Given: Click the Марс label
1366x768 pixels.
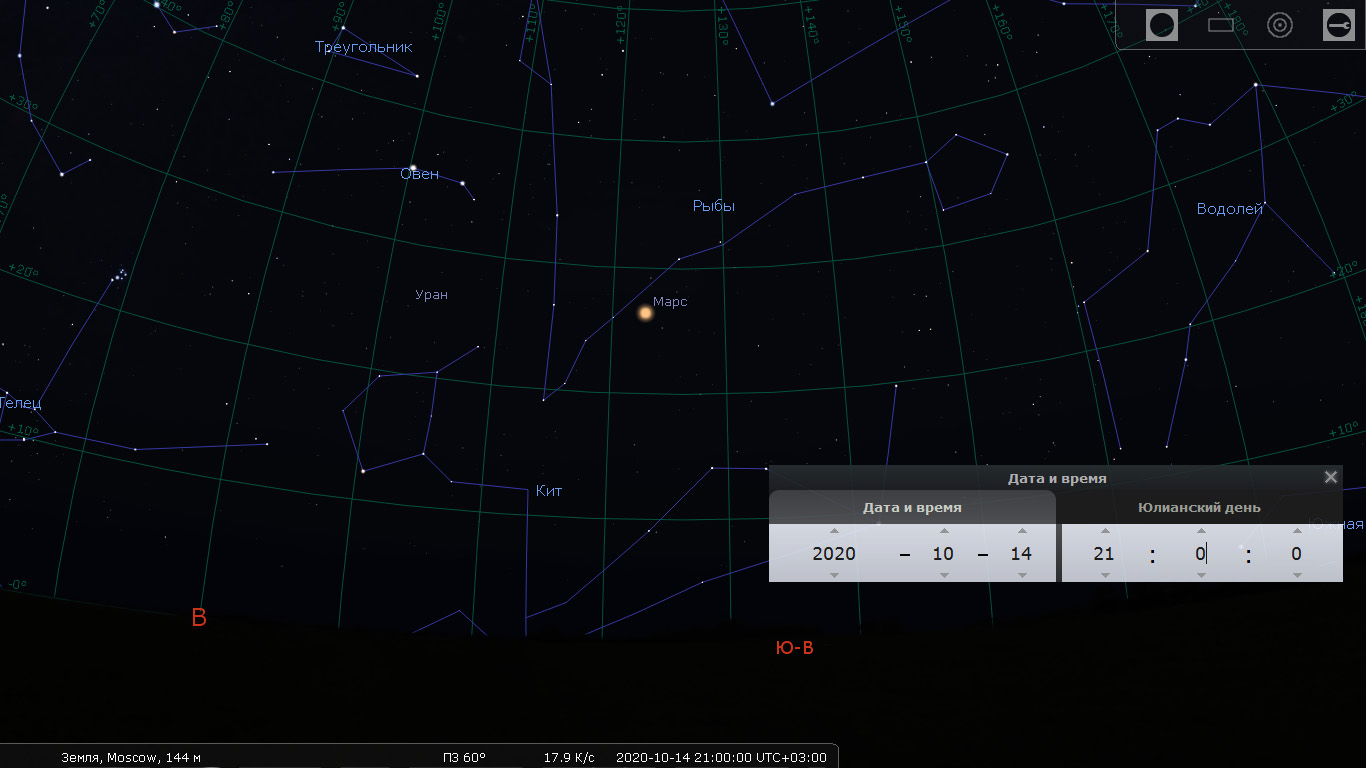Looking at the screenshot, I should click(670, 301).
